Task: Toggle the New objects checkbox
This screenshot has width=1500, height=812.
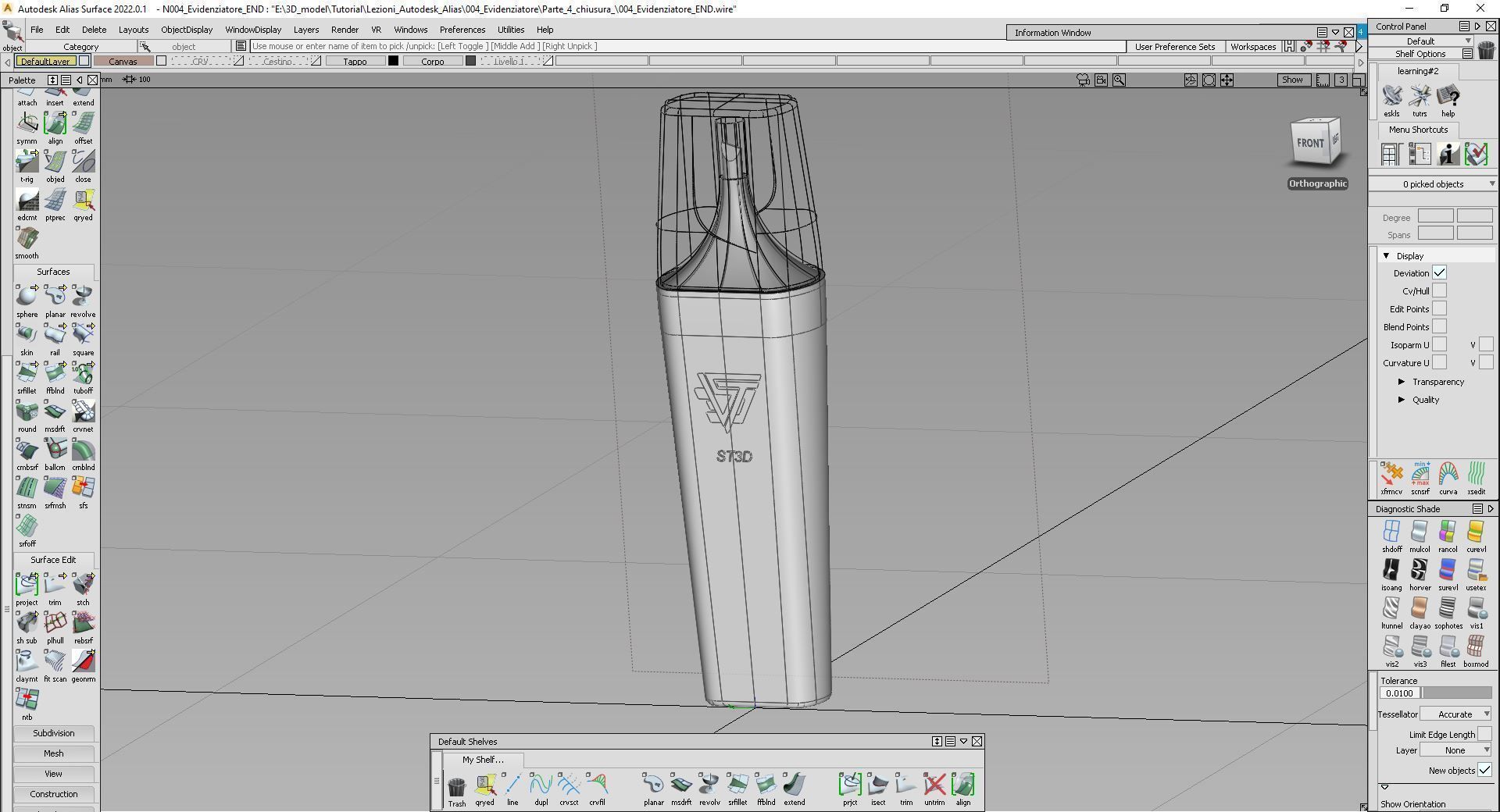Action: click(1484, 770)
